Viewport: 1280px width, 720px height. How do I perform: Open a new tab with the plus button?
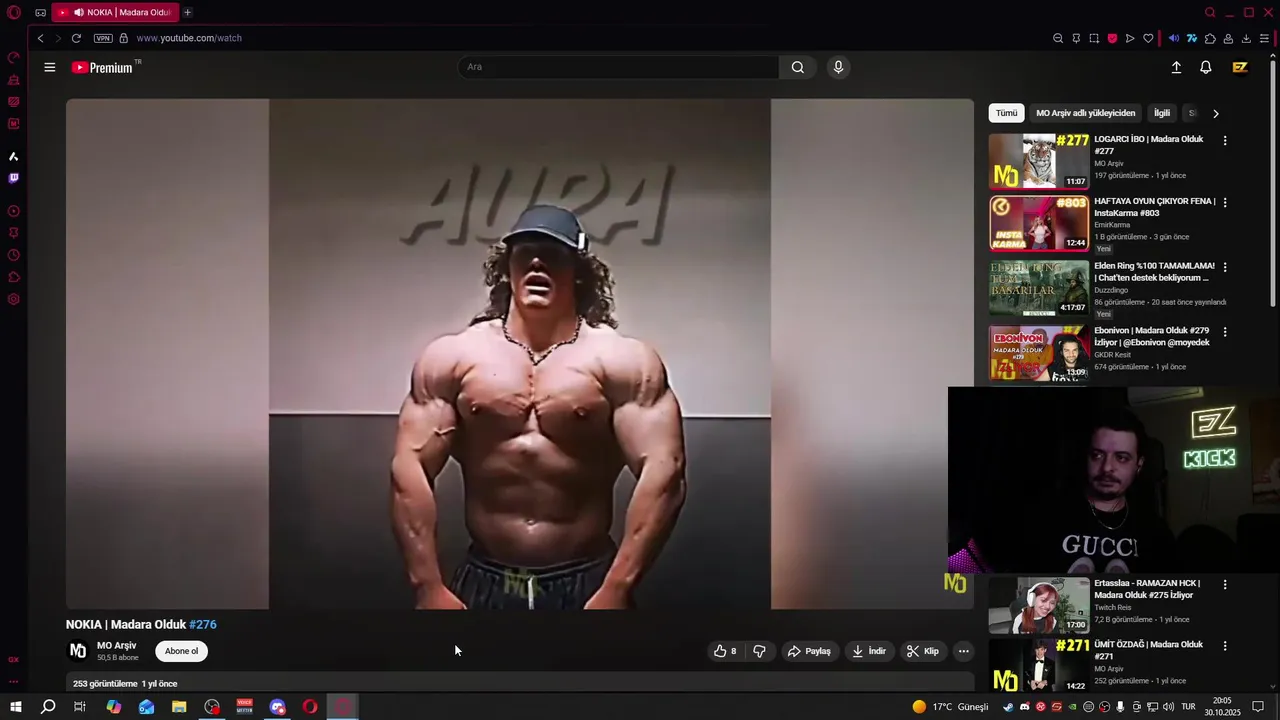pyautogui.click(x=187, y=12)
